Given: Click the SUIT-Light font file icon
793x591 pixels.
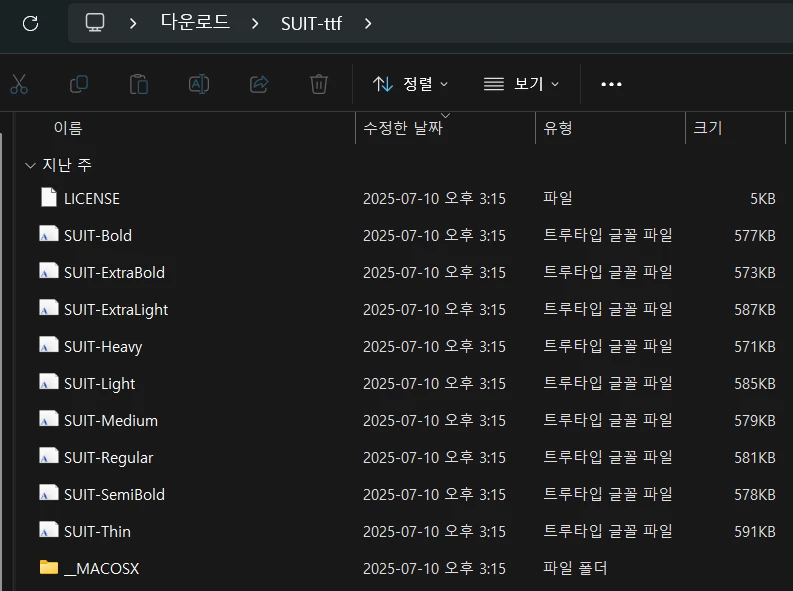Looking at the screenshot, I should pyautogui.click(x=49, y=382).
